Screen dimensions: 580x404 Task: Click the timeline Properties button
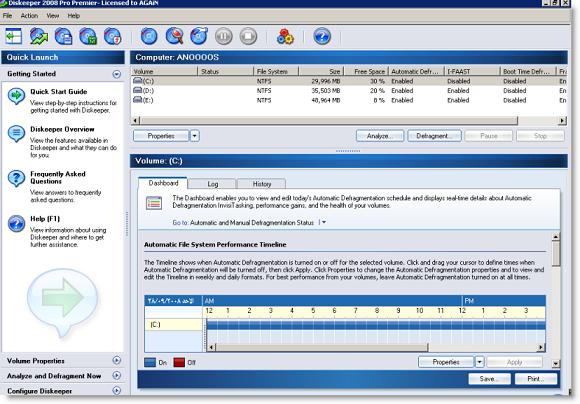(446, 361)
